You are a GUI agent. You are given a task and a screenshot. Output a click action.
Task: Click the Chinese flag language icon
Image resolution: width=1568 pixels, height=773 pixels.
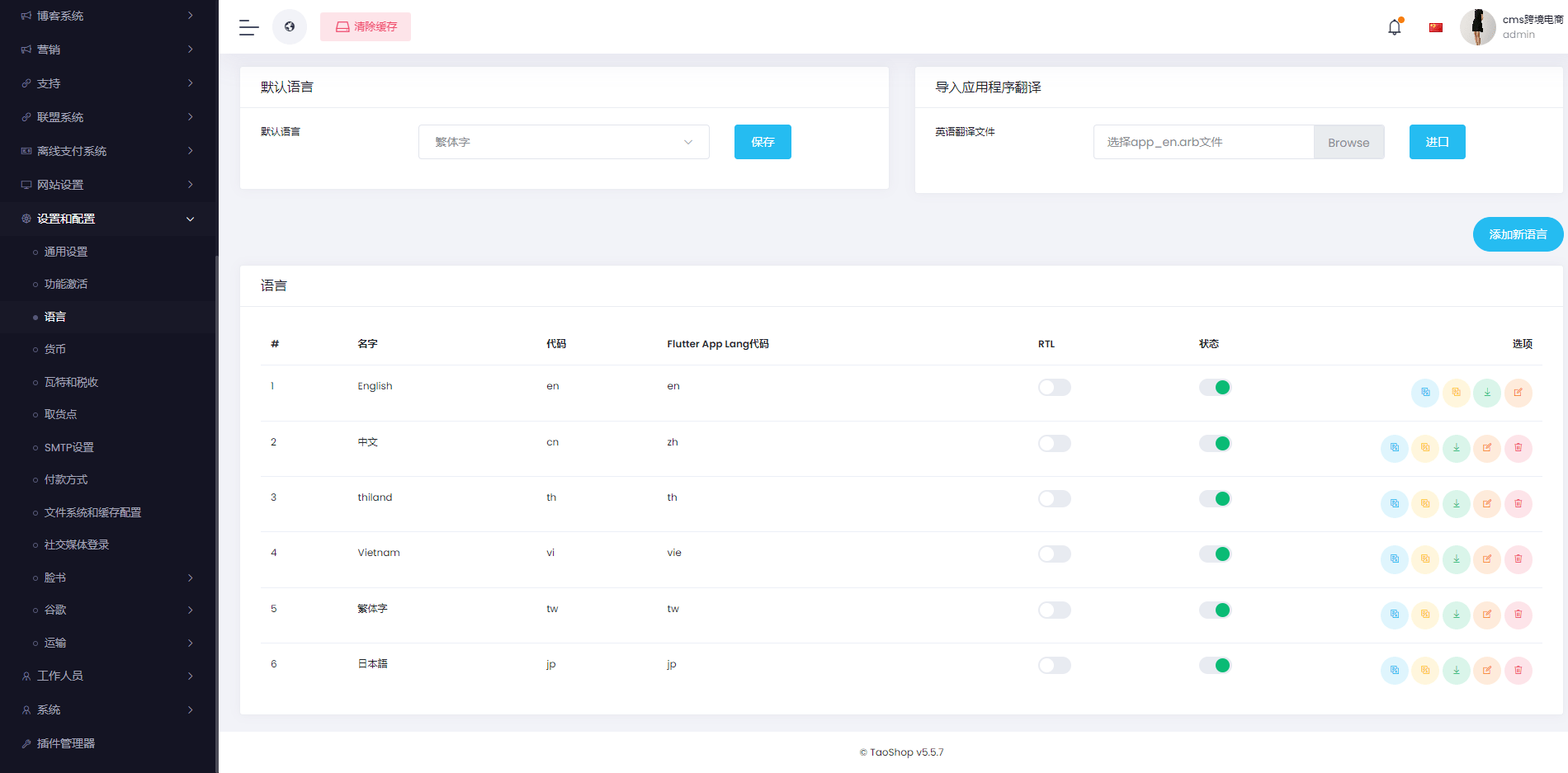[x=1435, y=26]
